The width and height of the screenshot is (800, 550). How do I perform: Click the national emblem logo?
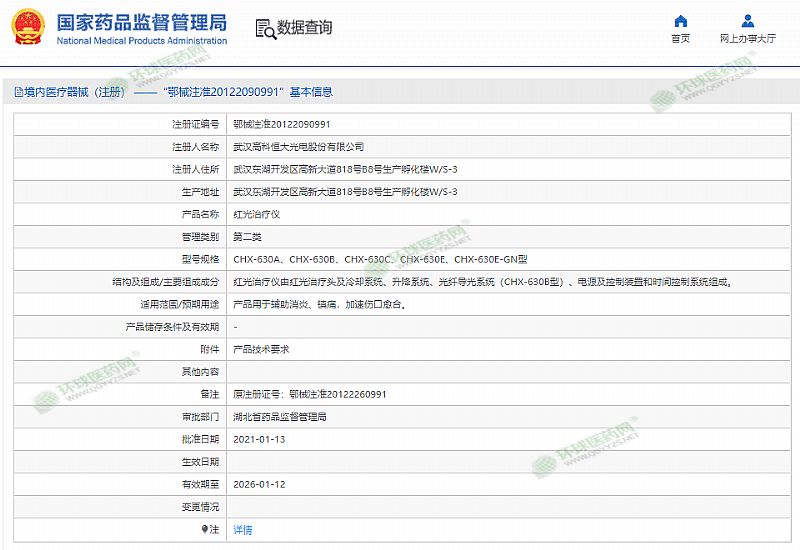coord(29,28)
